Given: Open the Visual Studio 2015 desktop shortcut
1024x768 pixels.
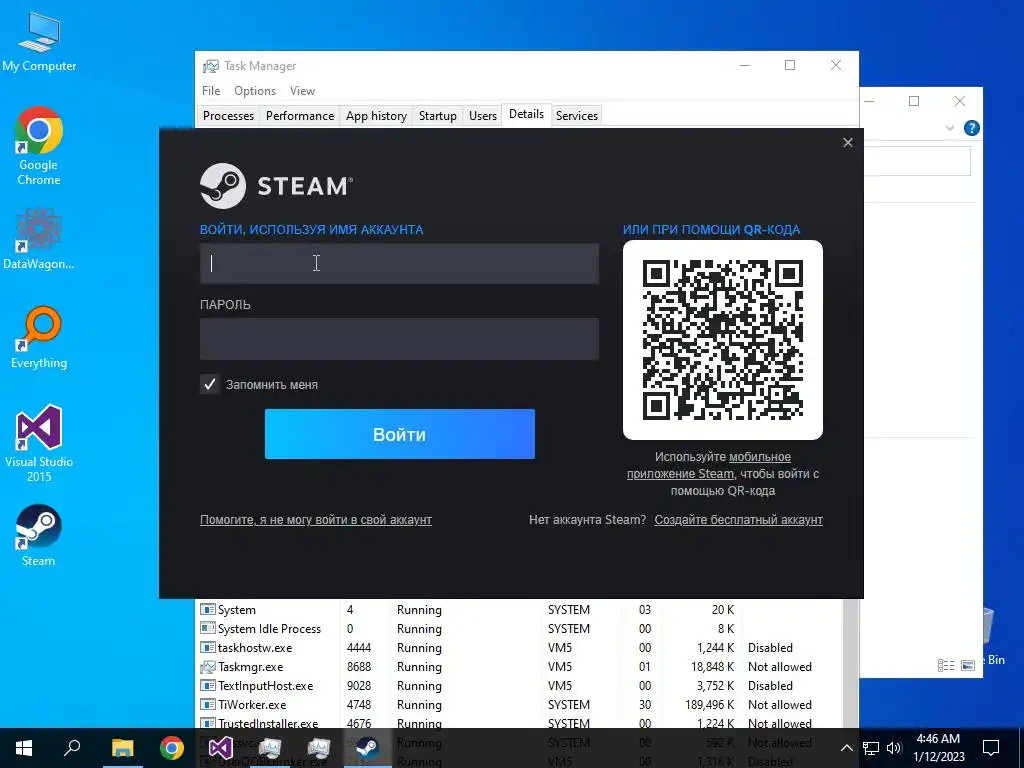Looking at the screenshot, I should tap(39, 443).
